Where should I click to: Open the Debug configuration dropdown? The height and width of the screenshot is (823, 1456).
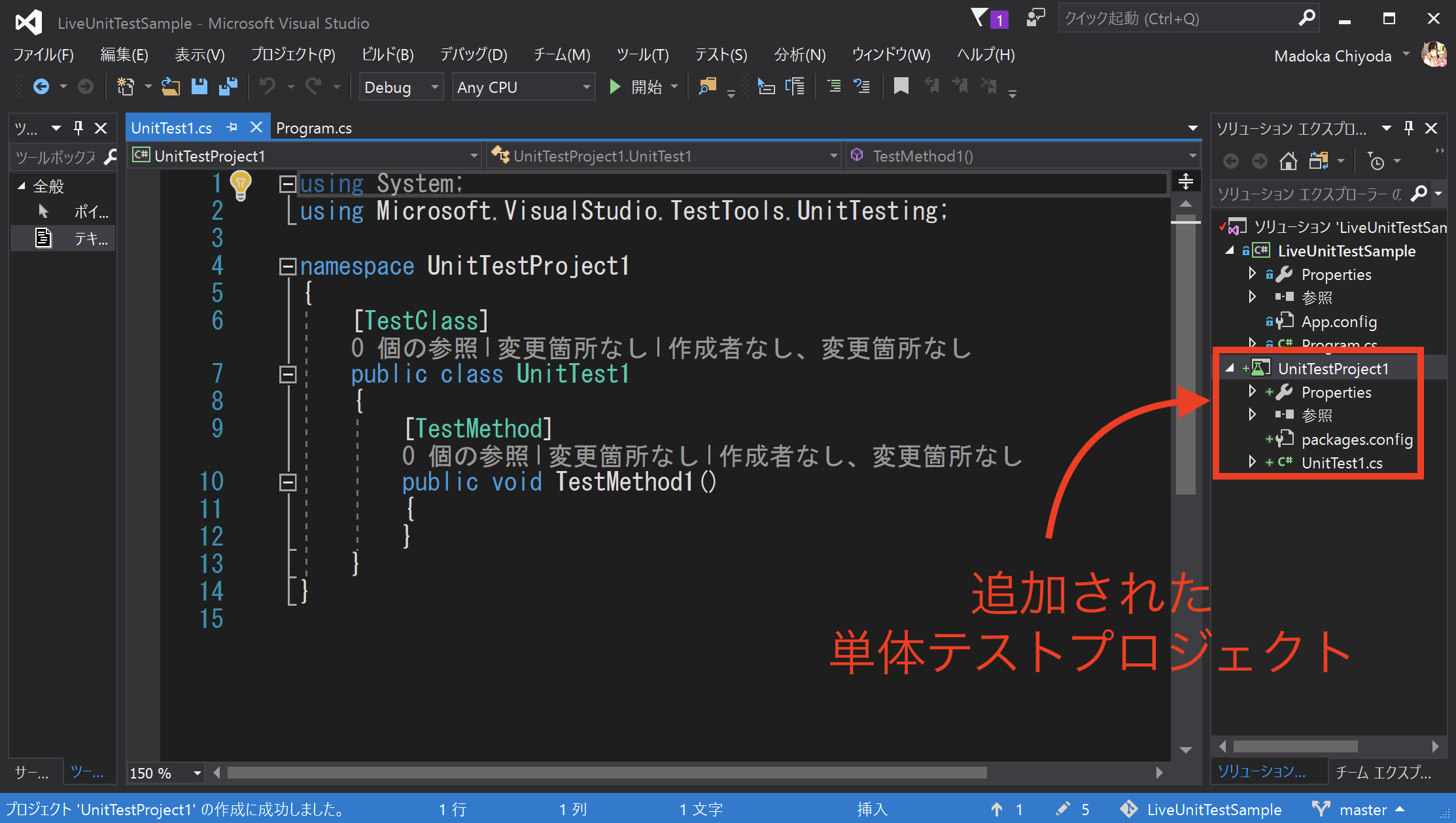coord(401,87)
